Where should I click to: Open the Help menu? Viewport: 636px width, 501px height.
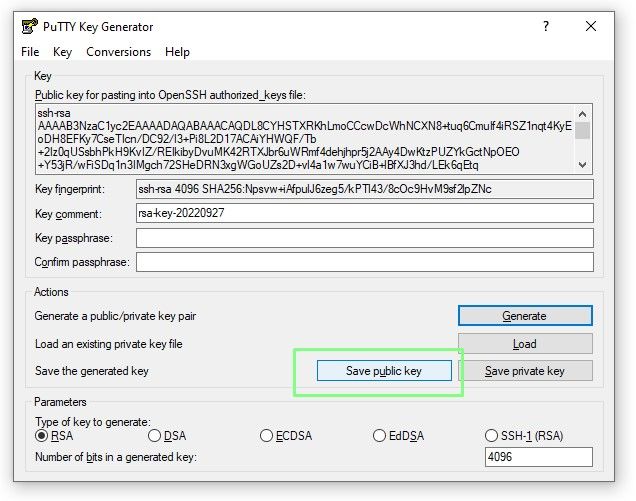177,52
